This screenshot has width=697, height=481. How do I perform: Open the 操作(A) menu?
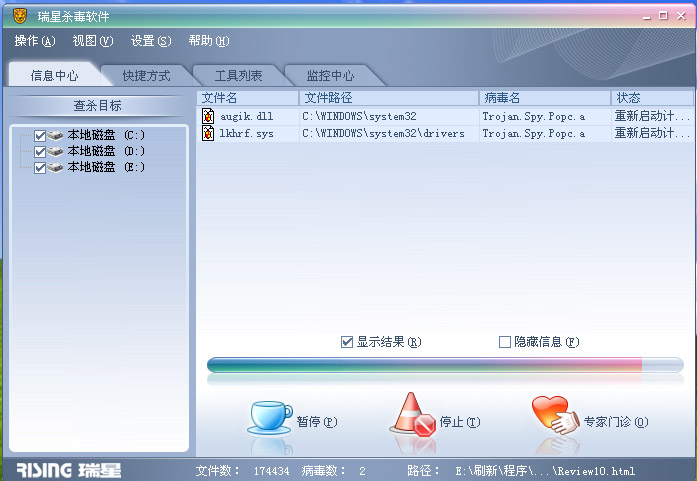pyautogui.click(x=35, y=41)
